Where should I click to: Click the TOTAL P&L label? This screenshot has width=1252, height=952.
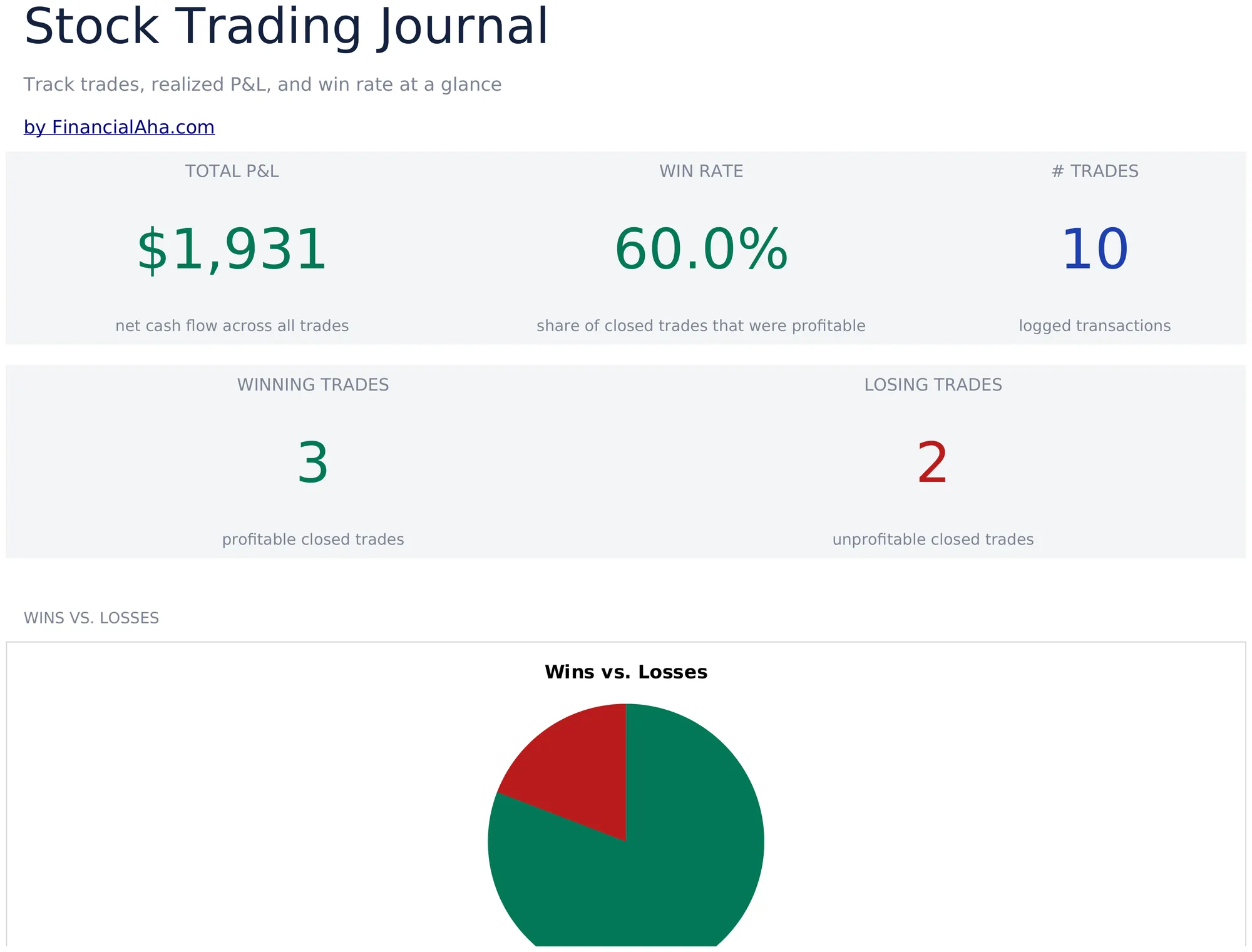pos(232,171)
